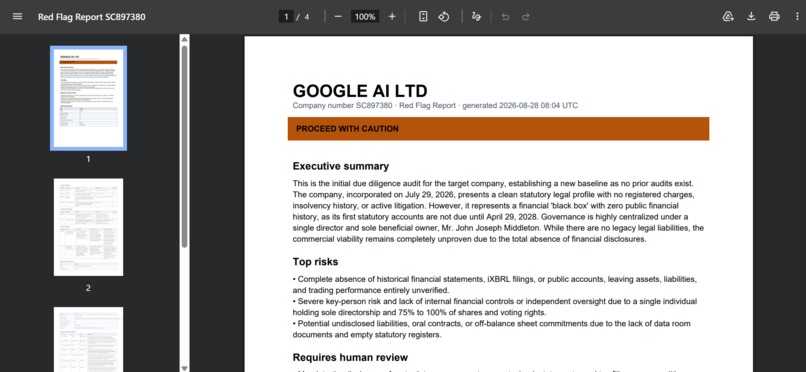
Task: Click the redo arrow icon
Action: (x=525, y=16)
